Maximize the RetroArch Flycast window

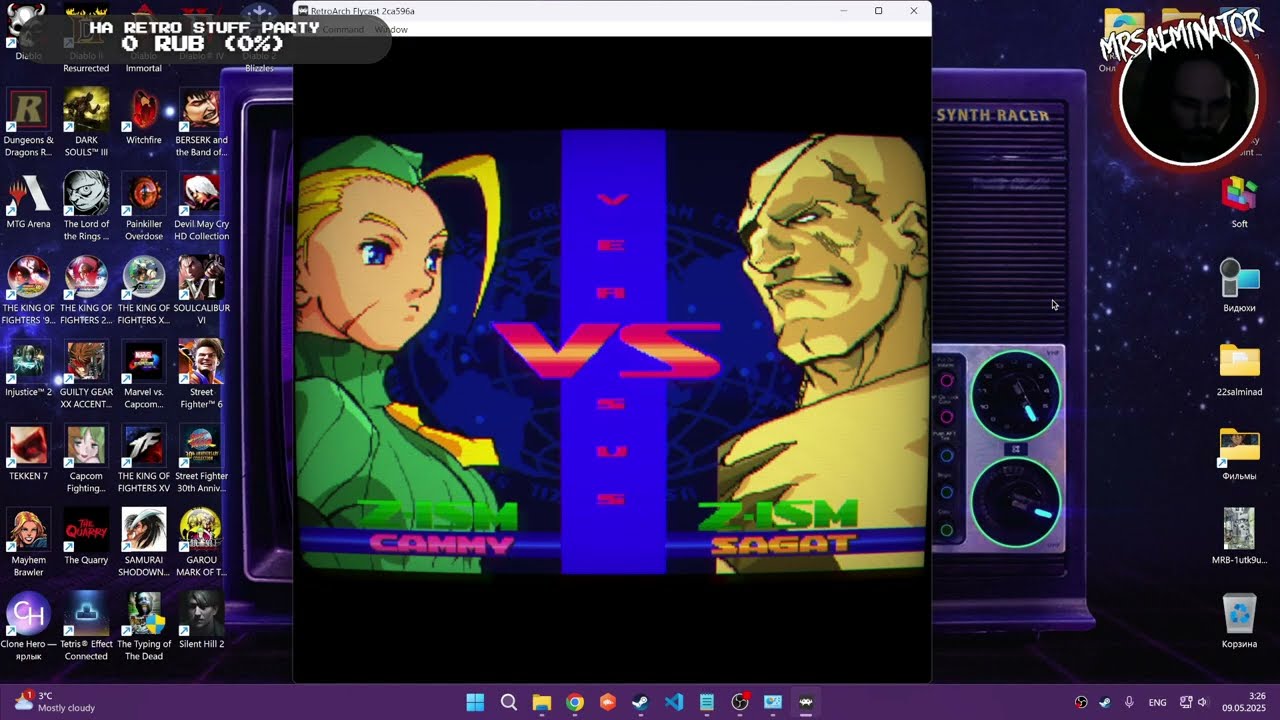[x=878, y=11]
